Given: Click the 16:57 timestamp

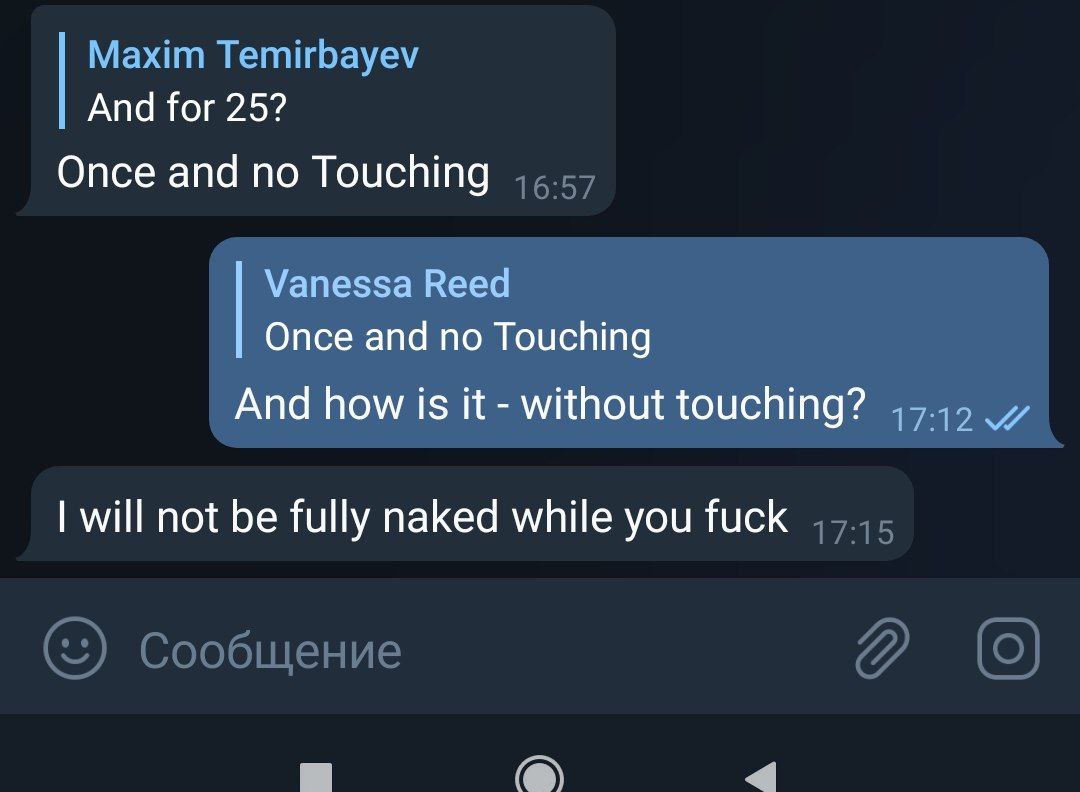Looking at the screenshot, I should (x=554, y=188).
